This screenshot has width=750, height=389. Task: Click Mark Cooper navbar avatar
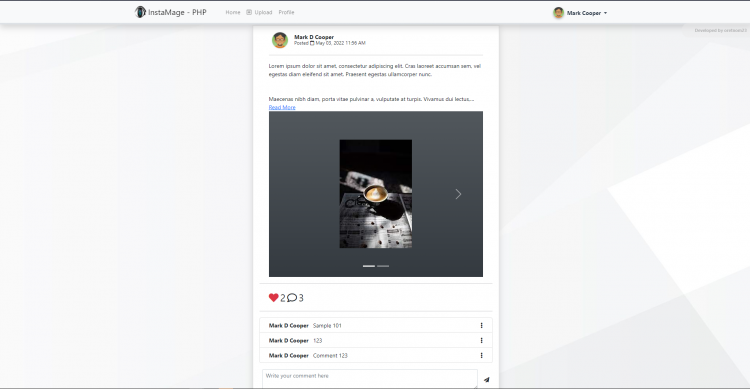coord(558,13)
